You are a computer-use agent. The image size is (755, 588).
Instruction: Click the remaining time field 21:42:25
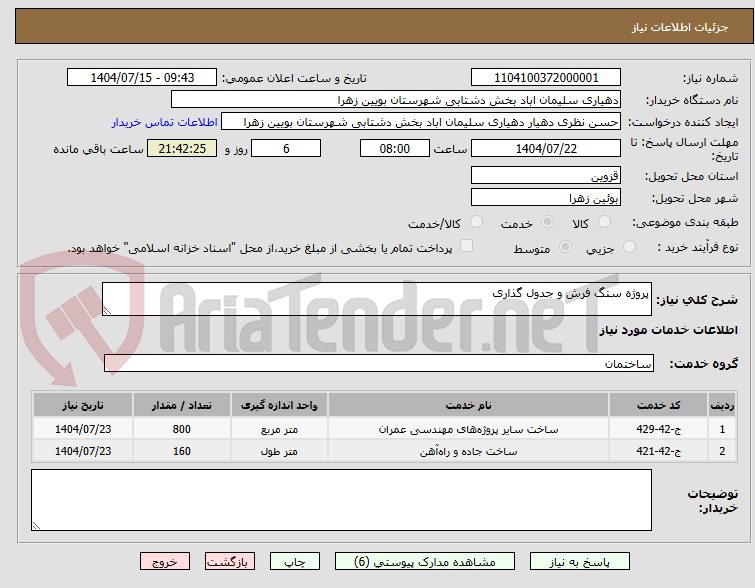click(182, 148)
